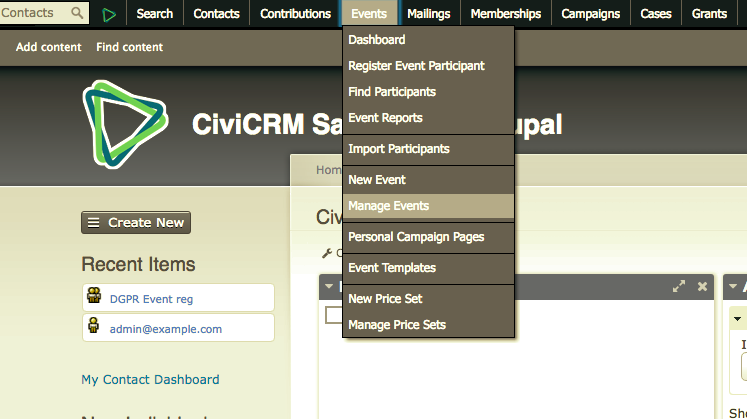Click the quick search magnifier icon
The width and height of the screenshot is (747, 419).
tap(77, 13)
